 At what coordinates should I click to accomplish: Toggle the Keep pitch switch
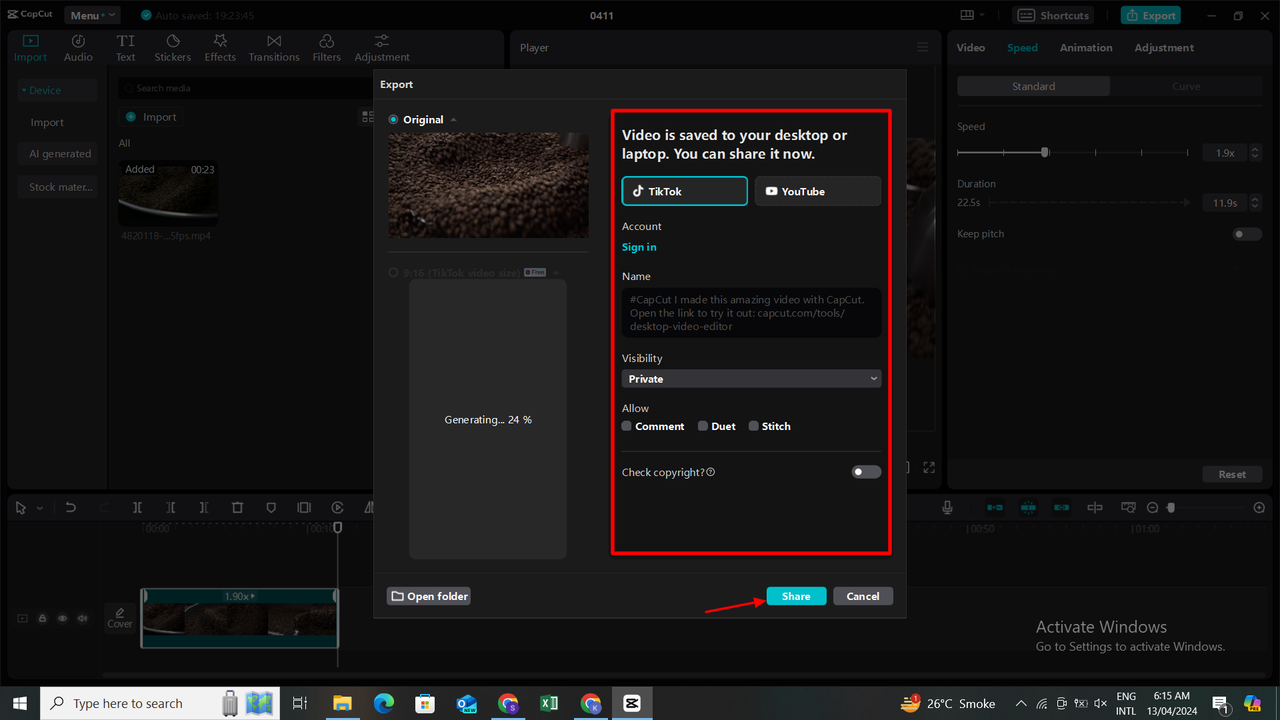click(x=1247, y=233)
